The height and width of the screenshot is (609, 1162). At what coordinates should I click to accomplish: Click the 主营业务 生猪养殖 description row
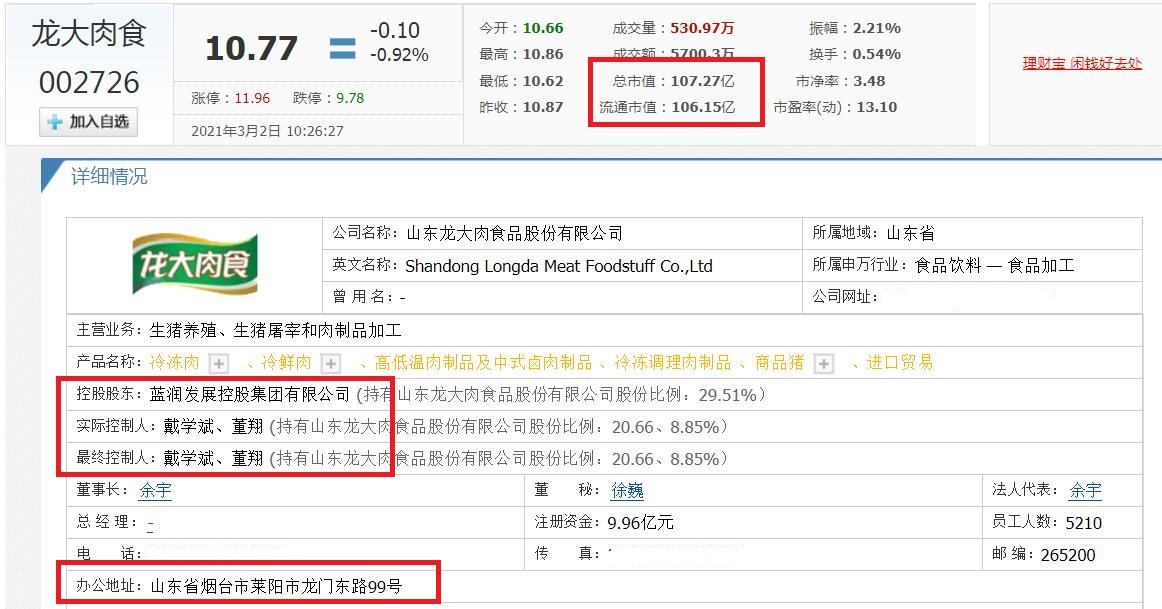(x=604, y=330)
